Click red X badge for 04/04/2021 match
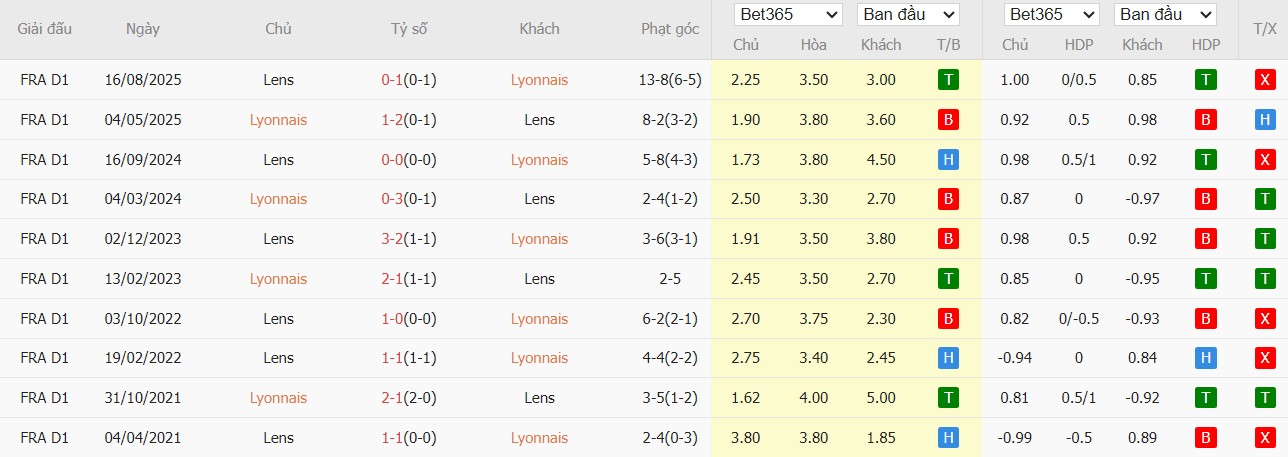The width and height of the screenshot is (1288, 457). (x=1265, y=438)
